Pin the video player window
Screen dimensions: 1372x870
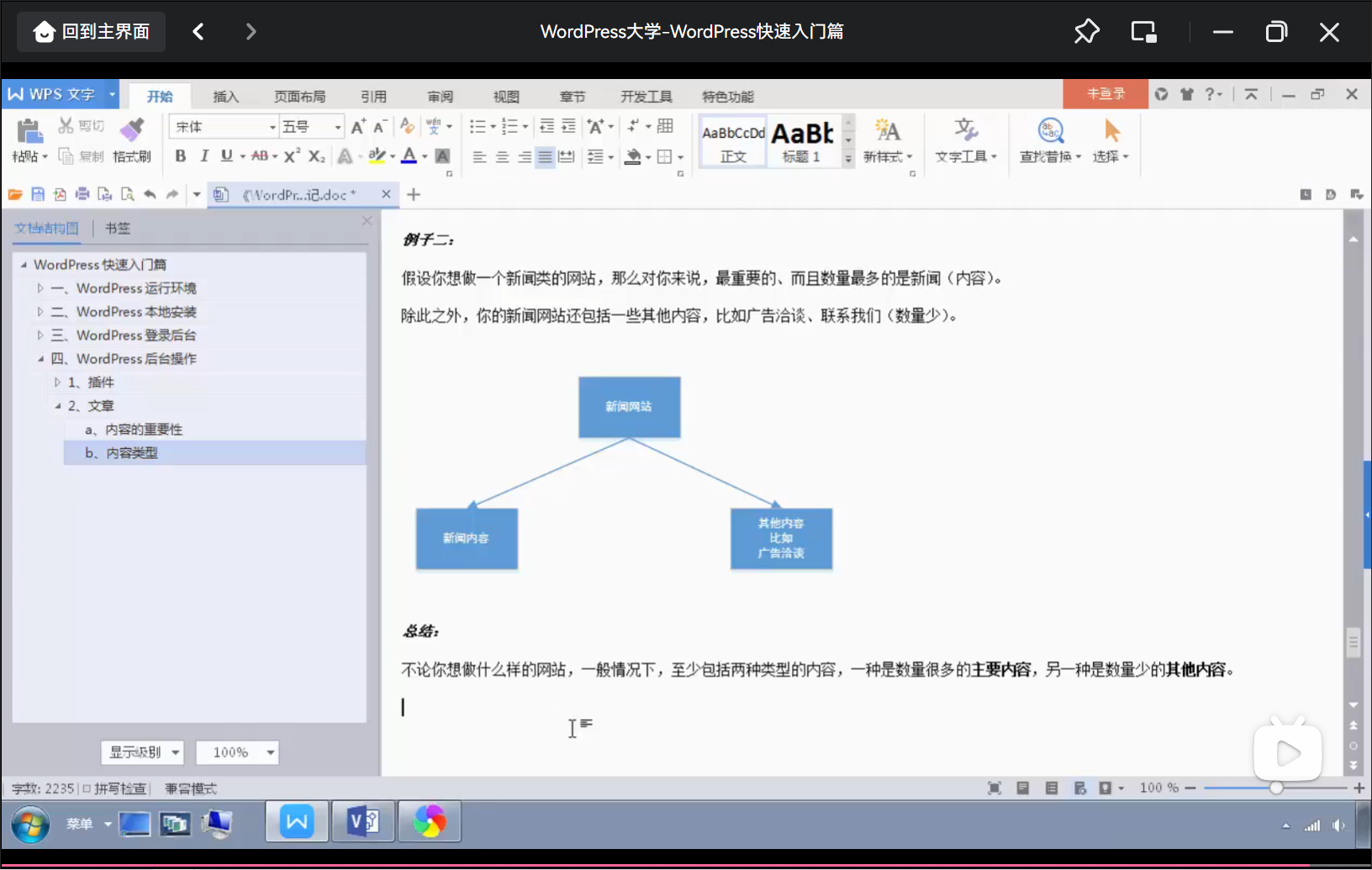pos(1086,32)
